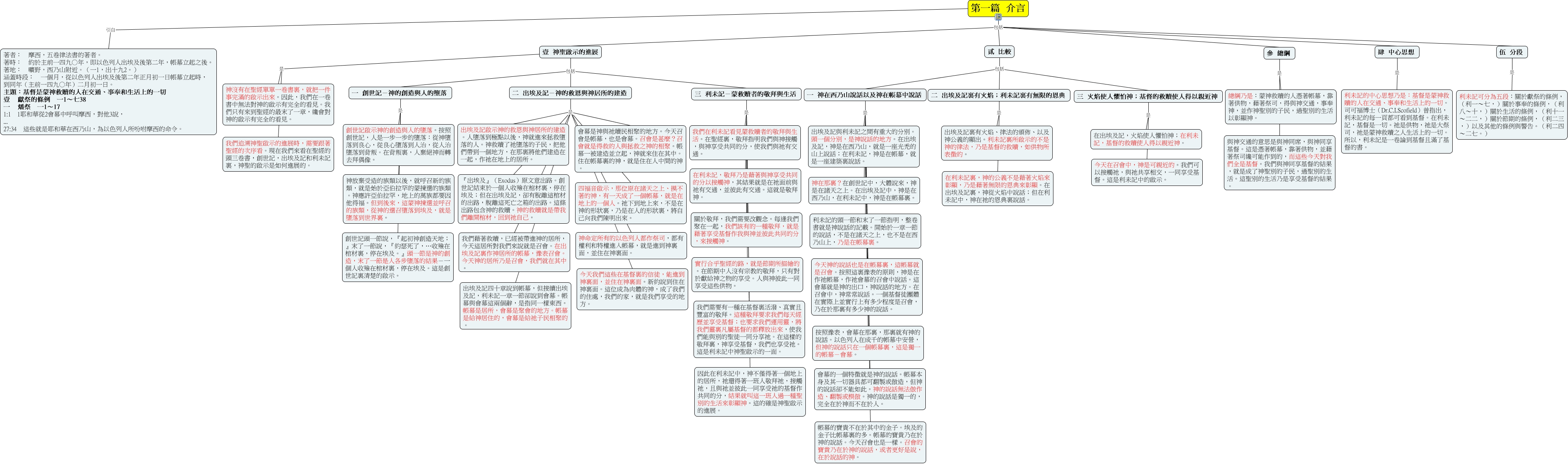Select the box beginning 會幕的一個特徵就是神的說話
This screenshot has width=1568, height=464.
coord(870,388)
